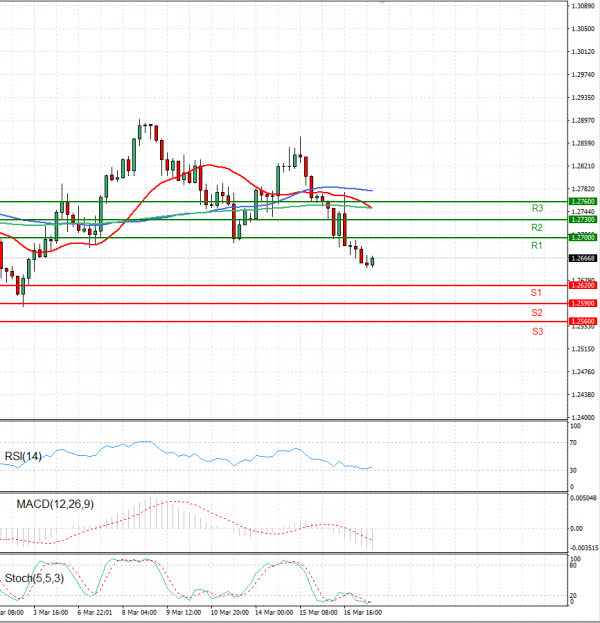Click the 1.28590 price axis value
Image resolution: width=600 pixels, height=623 pixels.
click(583, 143)
